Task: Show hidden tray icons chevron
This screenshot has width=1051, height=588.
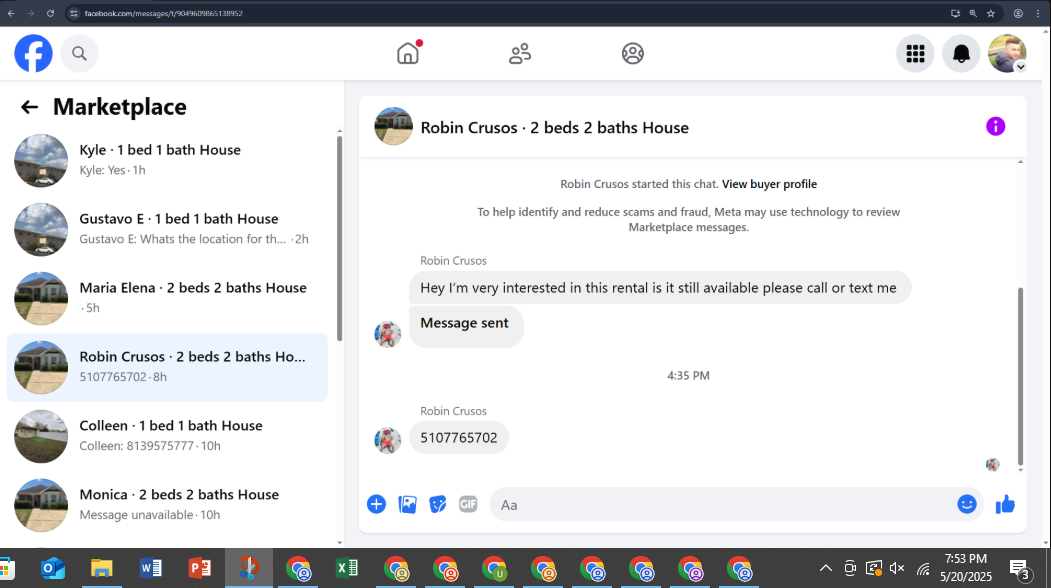Action: tap(826, 569)
